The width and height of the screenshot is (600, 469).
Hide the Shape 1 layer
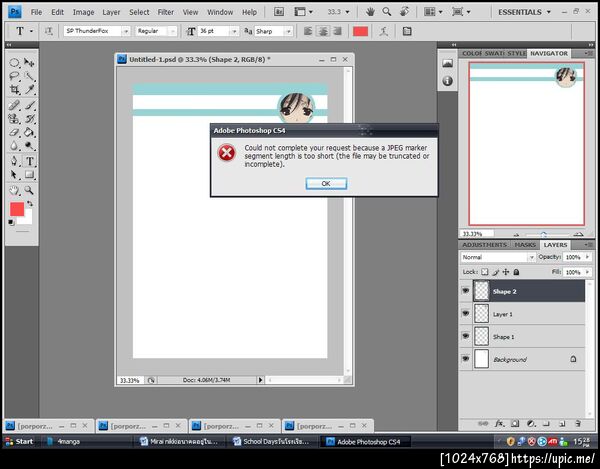(x=466, y=336)
